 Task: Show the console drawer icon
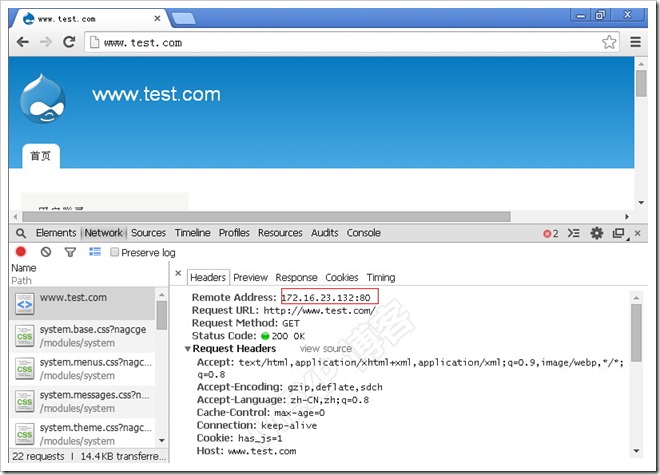573,233
